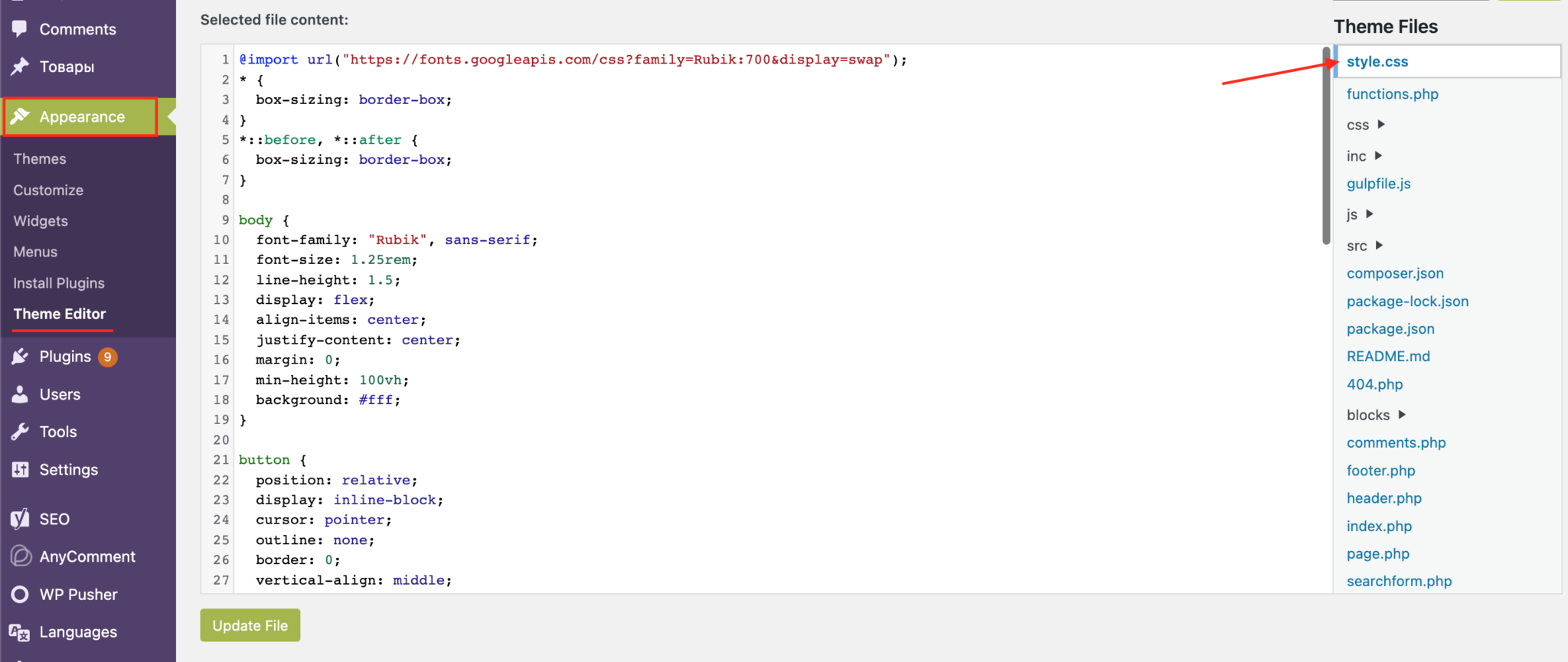Open functions.php from Theme Files
Viewport: 1568px width, 662px height.
[1392, 93]
